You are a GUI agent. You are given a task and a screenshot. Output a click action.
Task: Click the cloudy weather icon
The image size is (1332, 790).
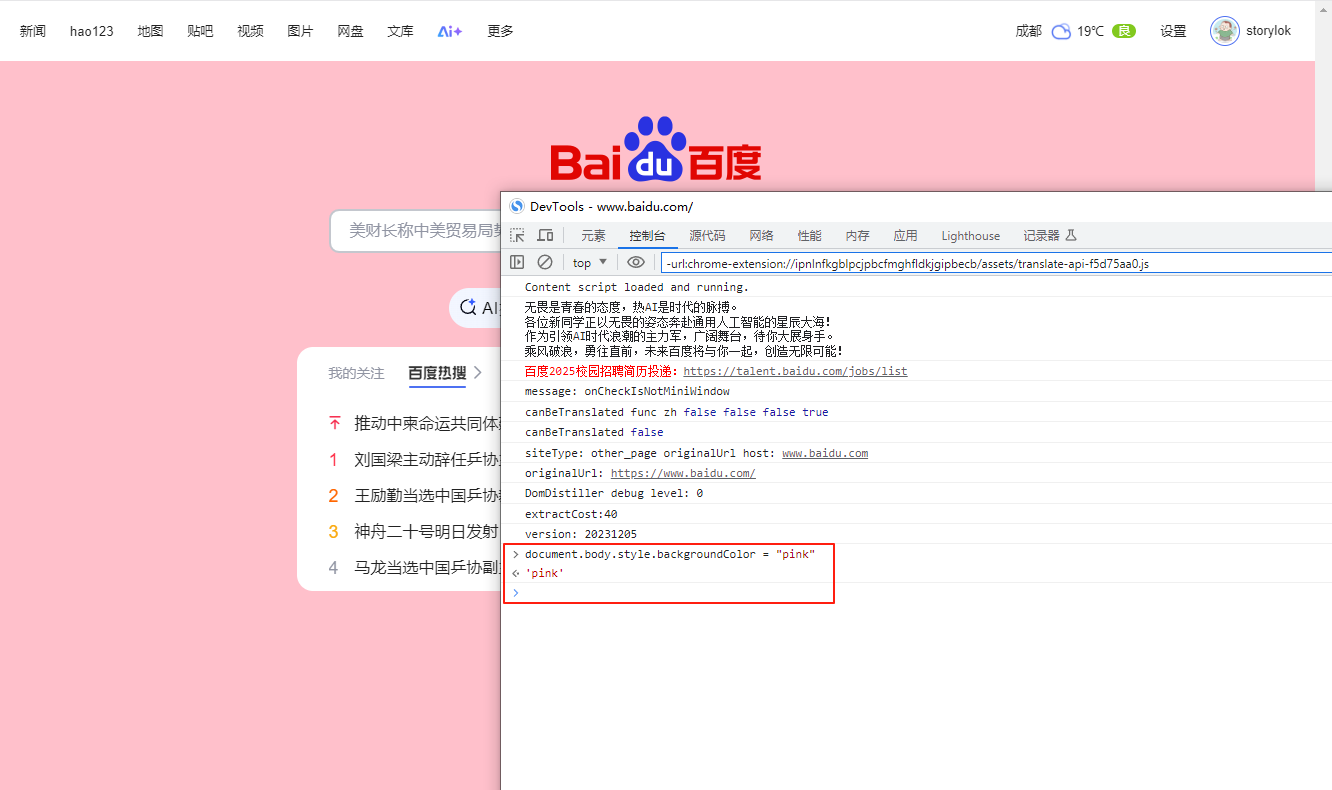pos(1061,31)
